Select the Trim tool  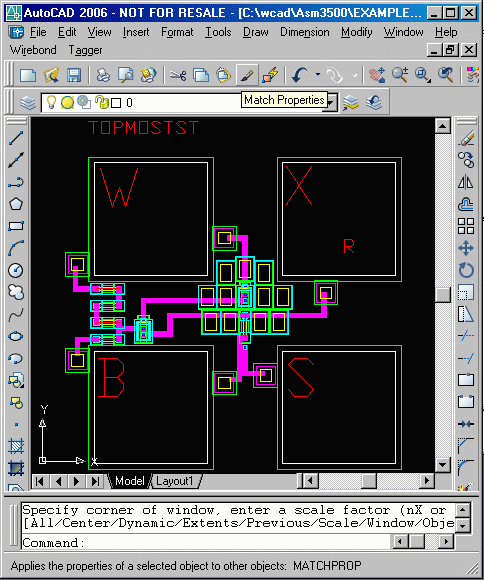466,336
